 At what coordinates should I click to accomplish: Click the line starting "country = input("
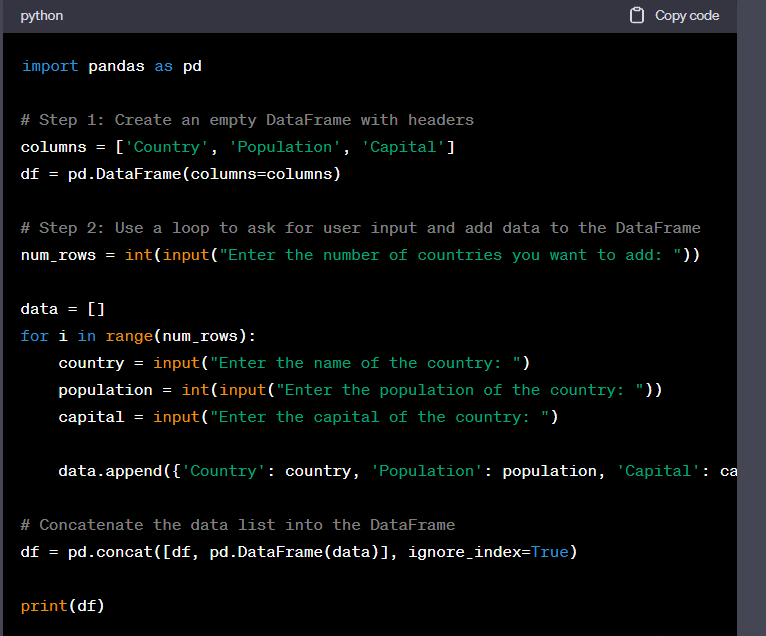click(x=294, y=362)
